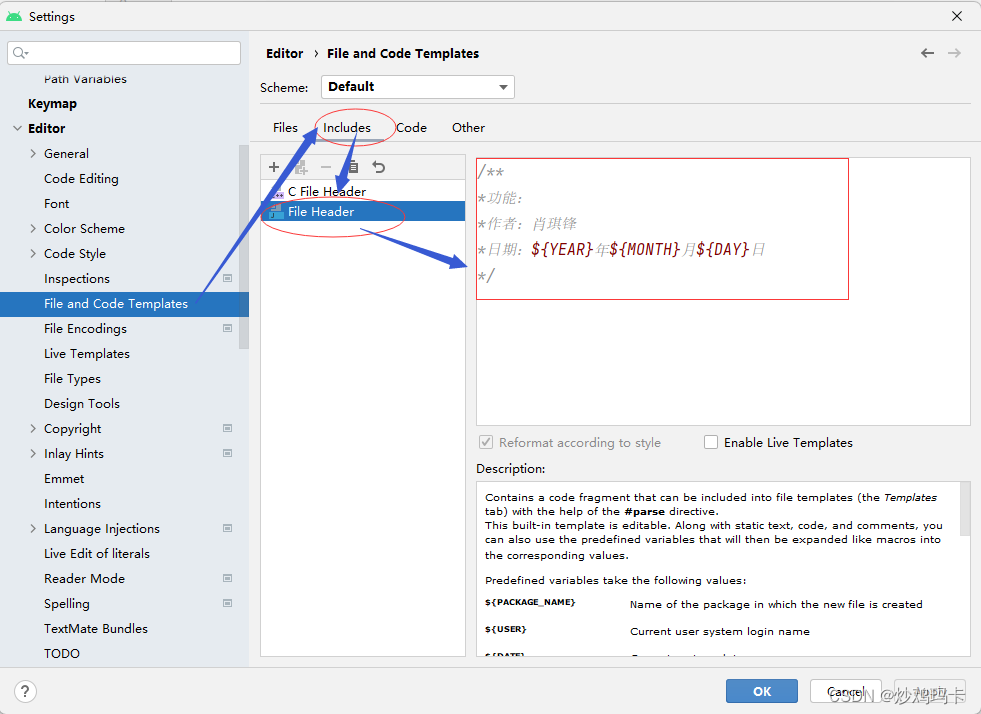Open Keymap settings
The width and height of the screenshot is (981, 714).
tap(53, 104)
